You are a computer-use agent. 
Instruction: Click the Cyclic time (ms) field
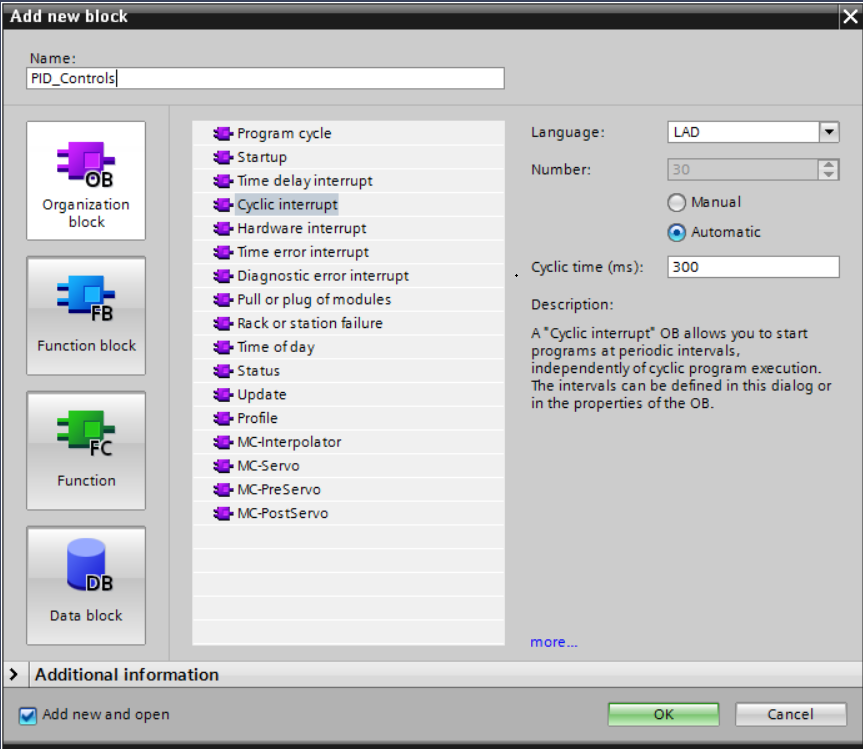pyautogui.click(x=753, y=267)
